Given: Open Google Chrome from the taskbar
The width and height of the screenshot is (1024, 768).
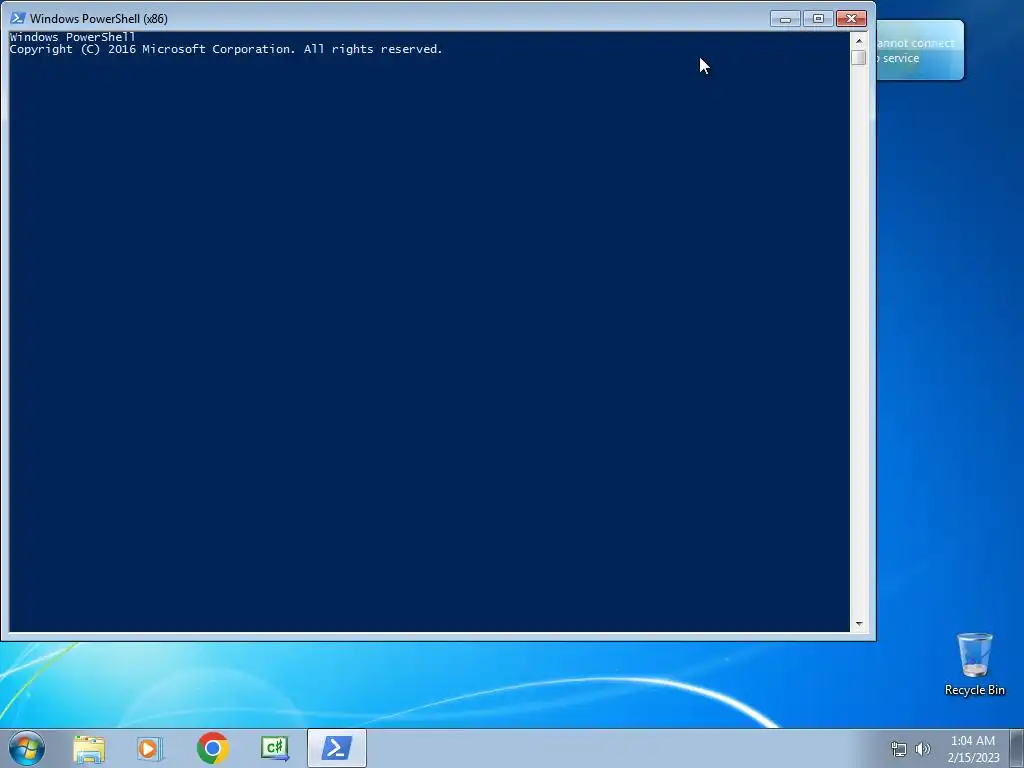Looking at the screenshot, I should [x=212, y=748].
